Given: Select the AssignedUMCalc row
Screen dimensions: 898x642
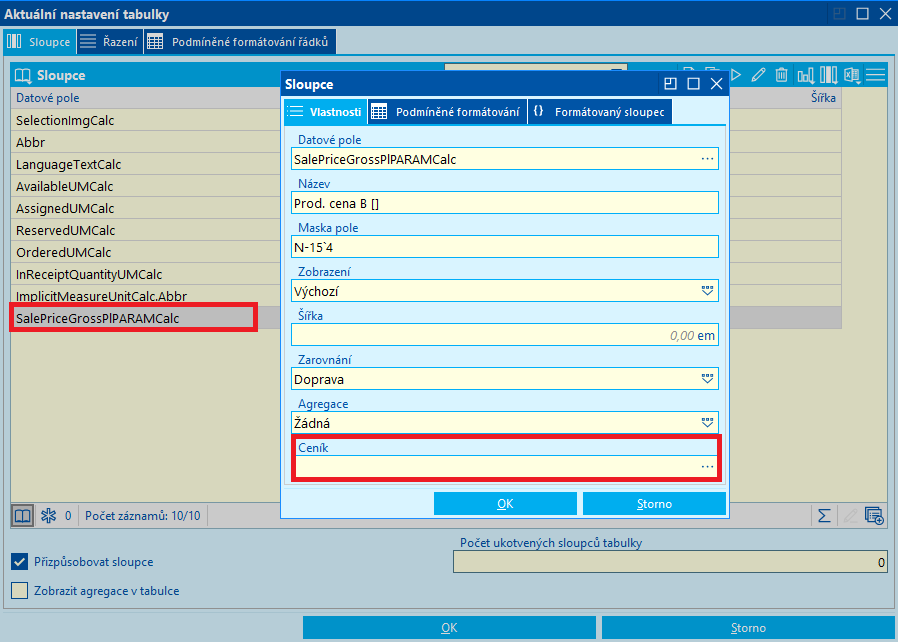Looking at the screenshot, I should [145, 208].
